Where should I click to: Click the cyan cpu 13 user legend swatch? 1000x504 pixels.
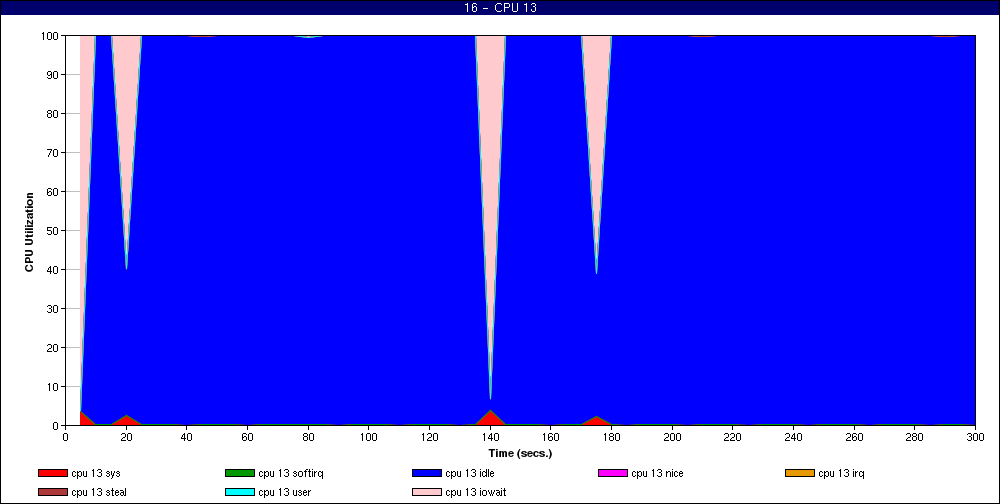(240, 492)
